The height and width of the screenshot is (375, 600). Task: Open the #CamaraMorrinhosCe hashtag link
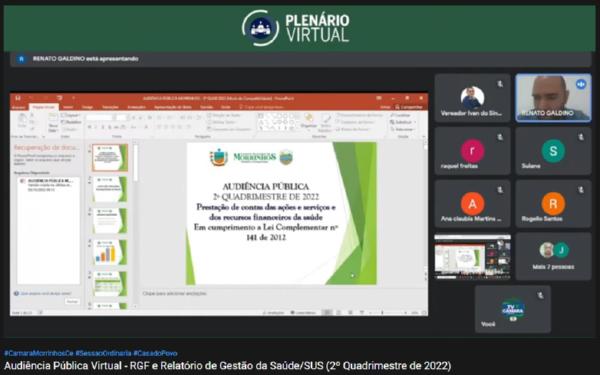[39, 353]
